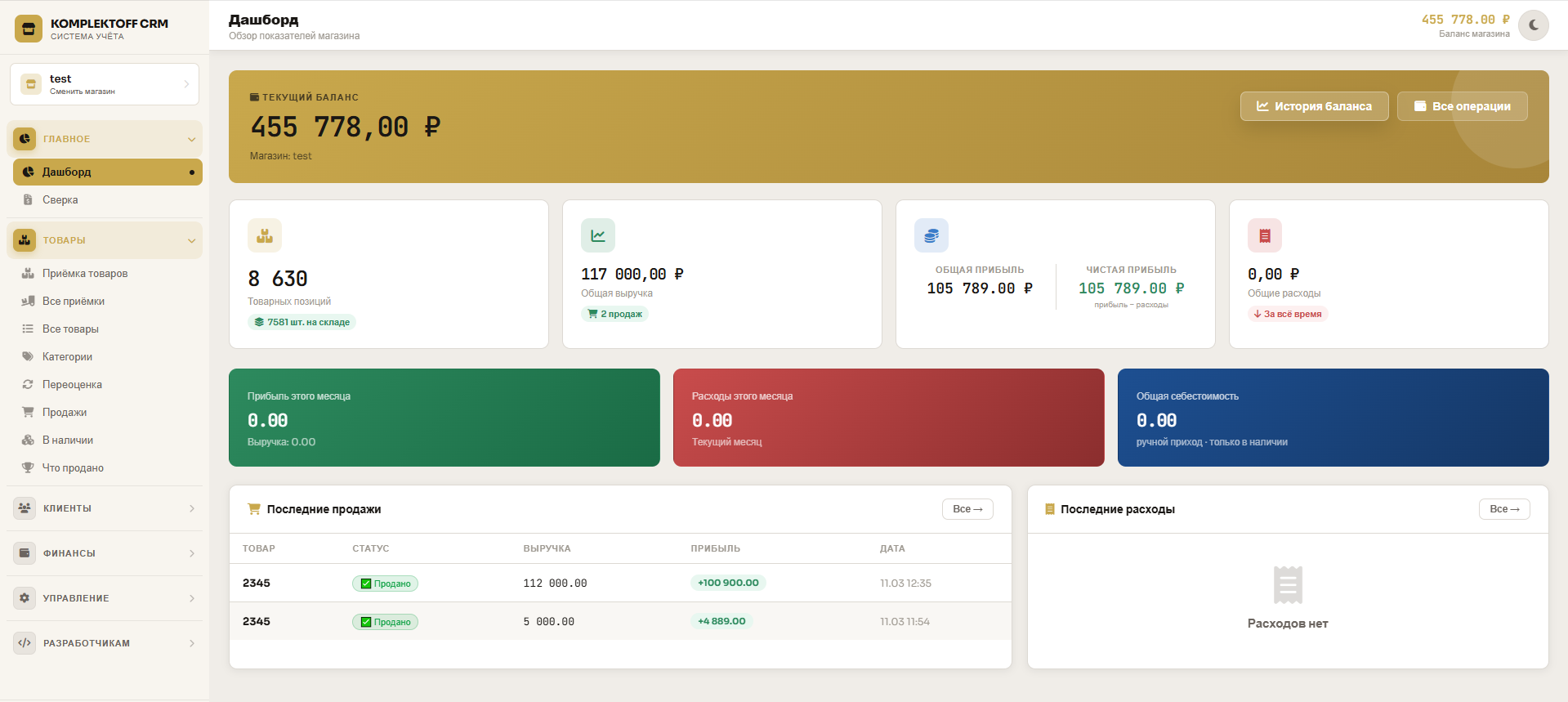1568x702 pixels.
Task: Open Переоценка page
Action: (108, 385)
